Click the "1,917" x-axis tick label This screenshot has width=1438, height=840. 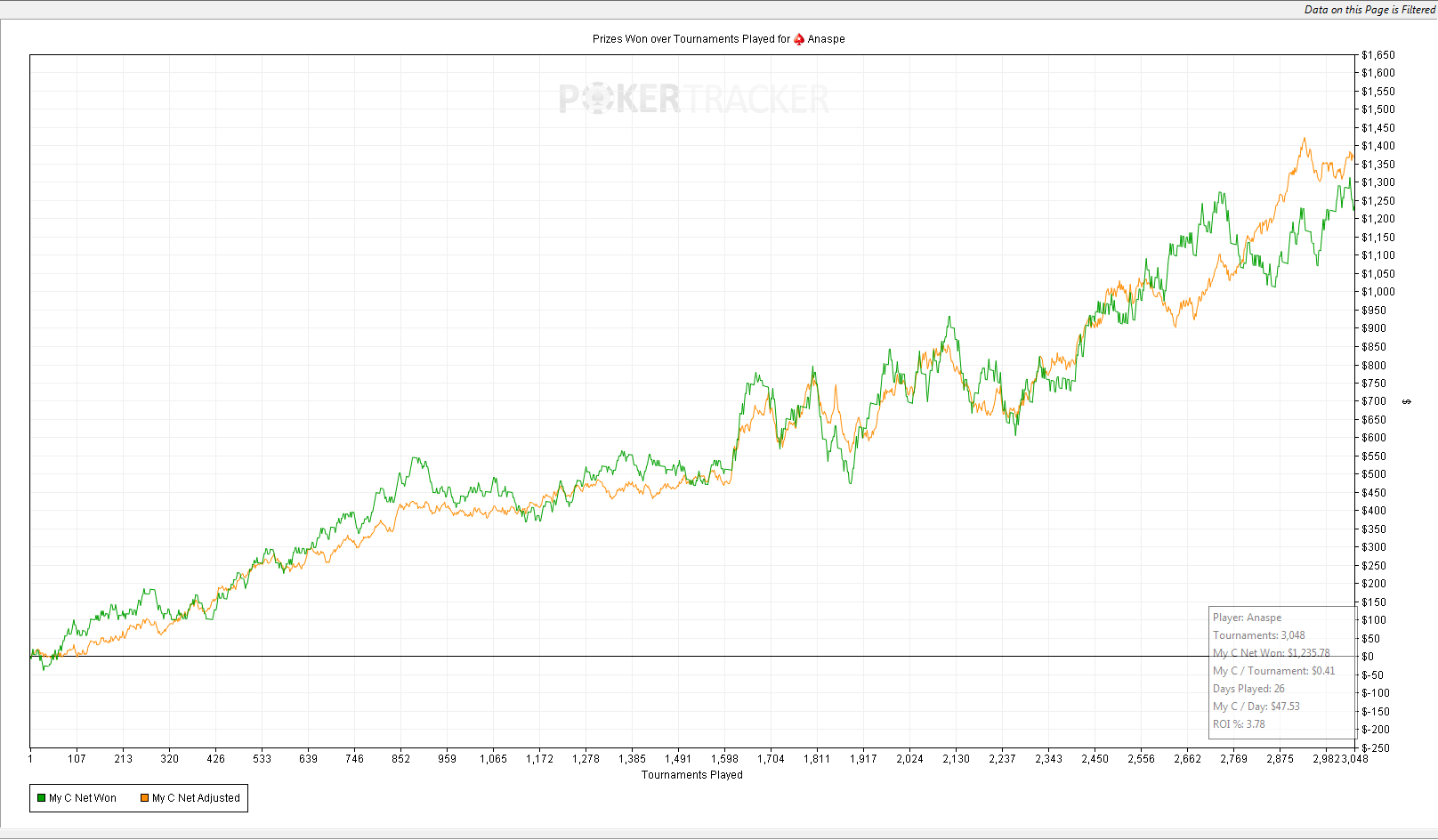coord(863,759)
